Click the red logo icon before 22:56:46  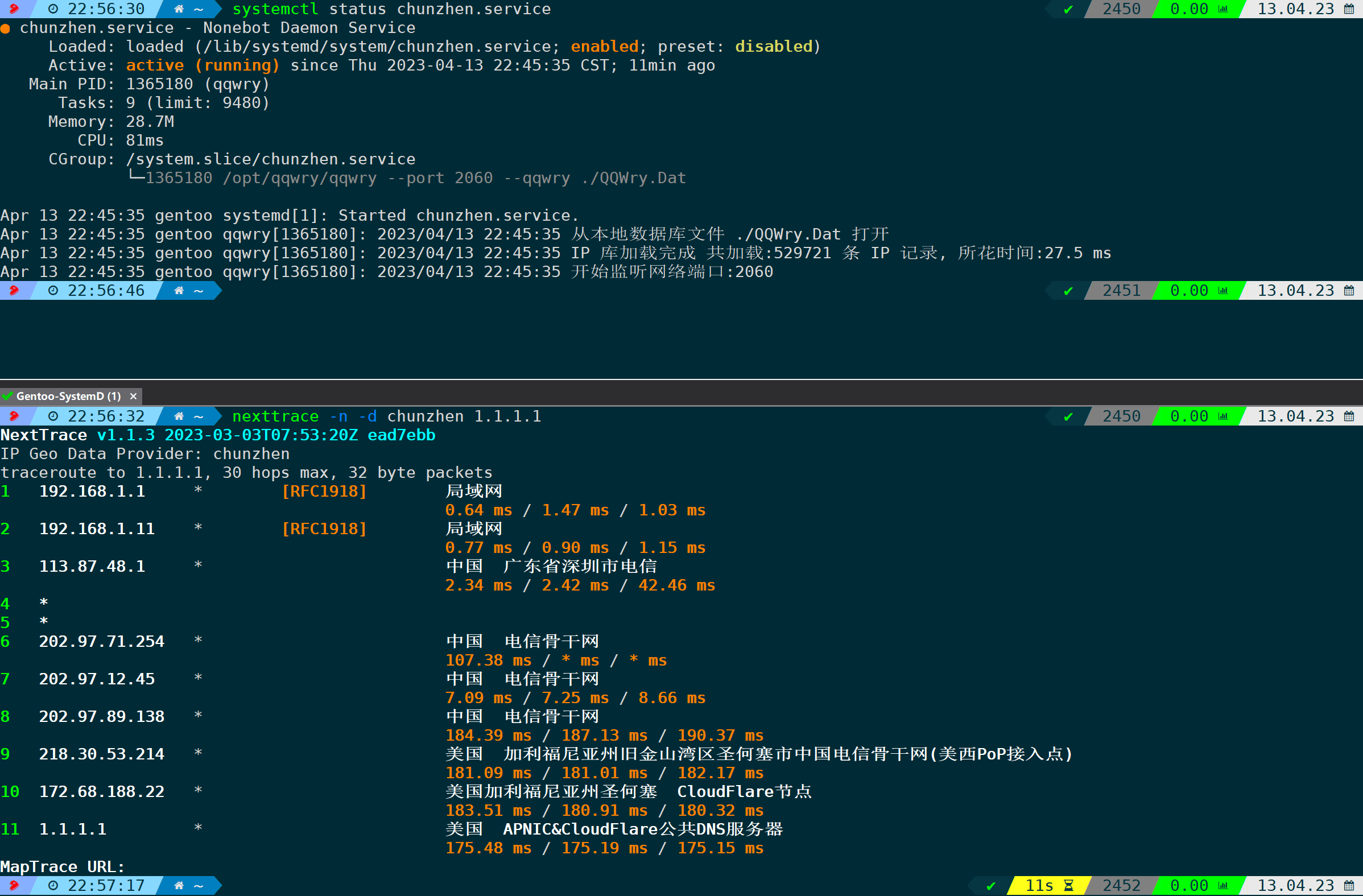click(x=14, y=291)
